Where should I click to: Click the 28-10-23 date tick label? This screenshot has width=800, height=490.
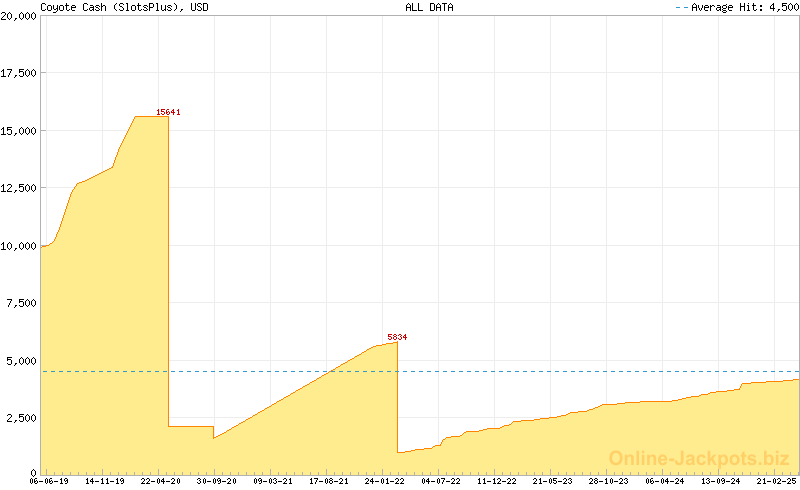pyautogui.click(x=609, y=481)
